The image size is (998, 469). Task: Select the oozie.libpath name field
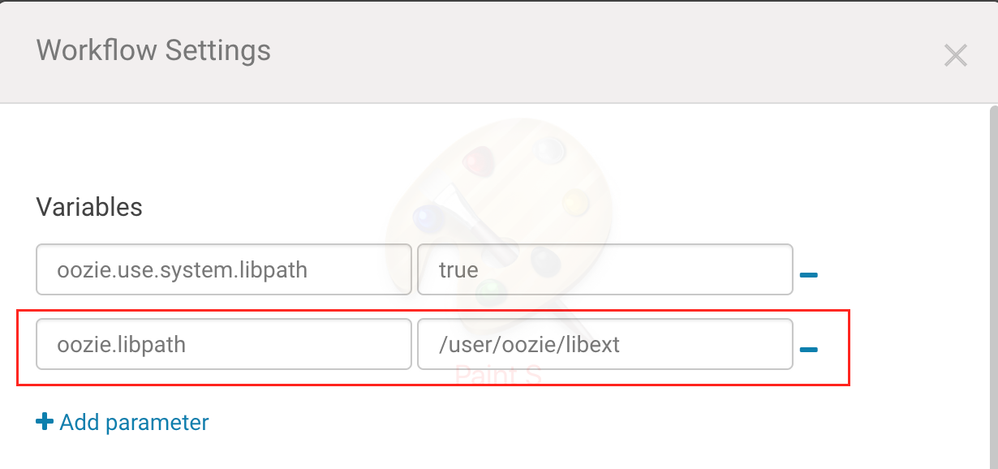click(223, 345)
